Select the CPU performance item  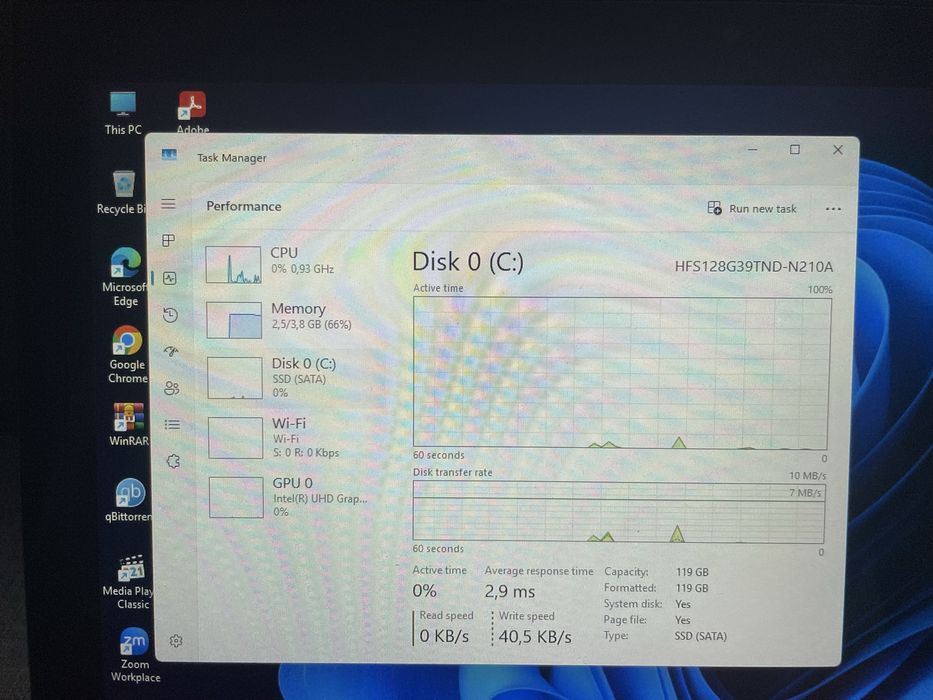point(290,264)
